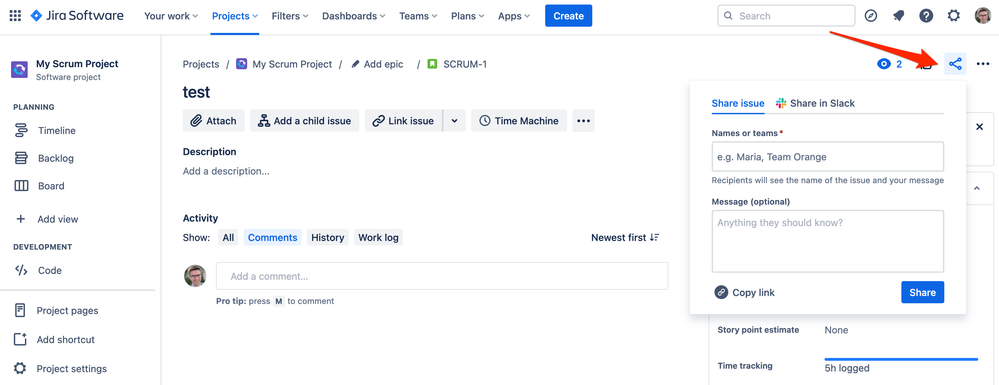999x385 pixels.
Task: Open the app switcher grid icon
Action: pos(15,16)
